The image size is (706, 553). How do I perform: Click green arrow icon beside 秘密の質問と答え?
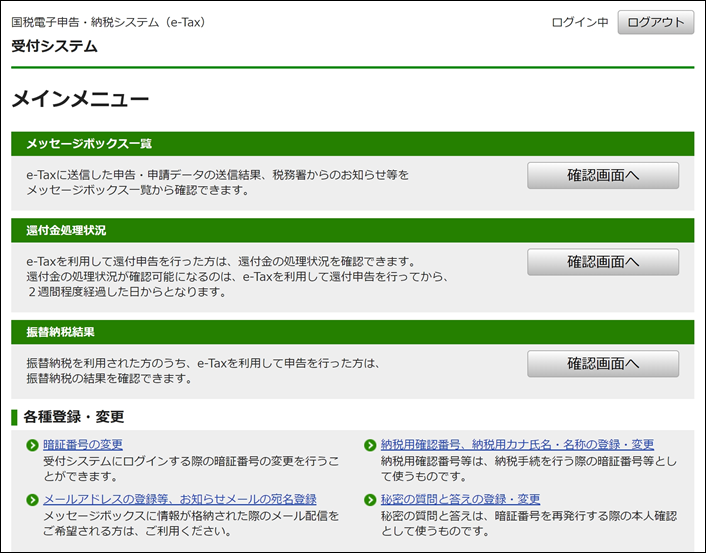(x=370, y=500)
